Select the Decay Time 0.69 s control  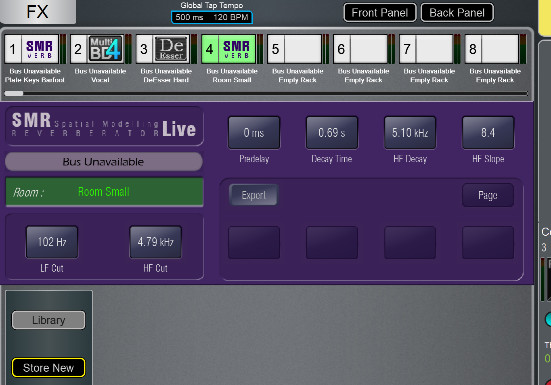click(332, 133)
